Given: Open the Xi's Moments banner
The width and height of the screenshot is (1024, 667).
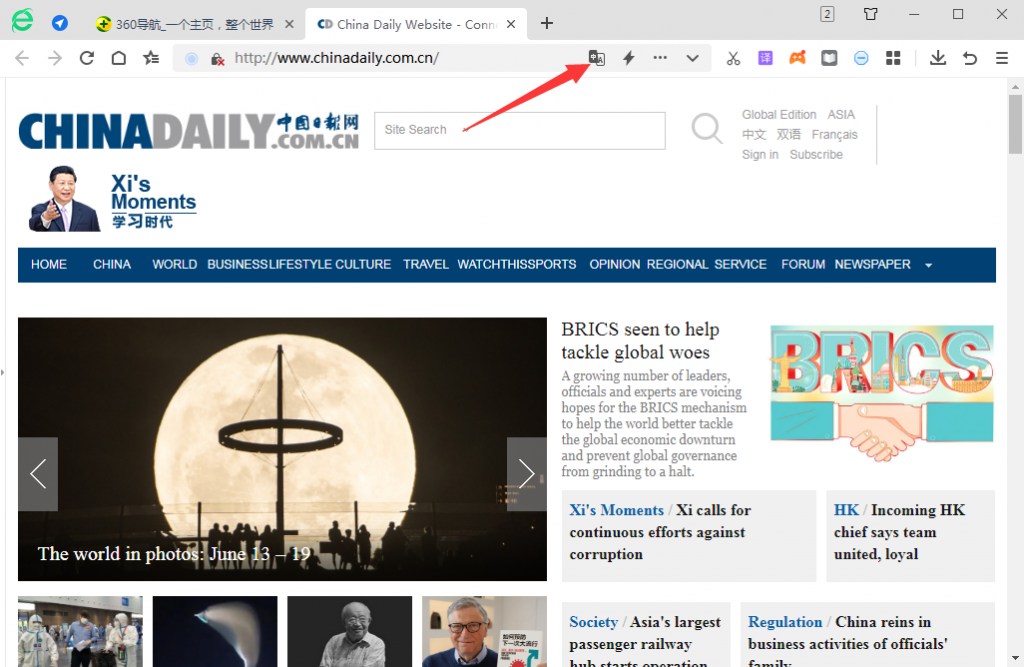Looking at the screenshot, I should click(112, 199).
